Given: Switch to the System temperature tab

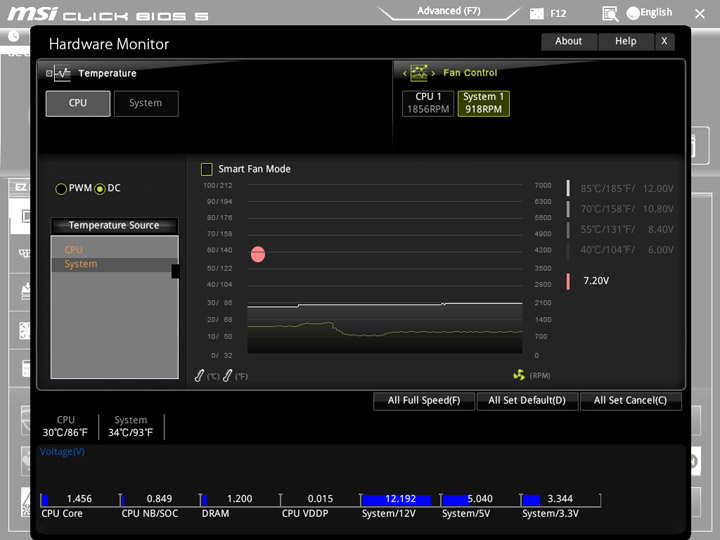Looking at the screenshot, I should (146, 103).
